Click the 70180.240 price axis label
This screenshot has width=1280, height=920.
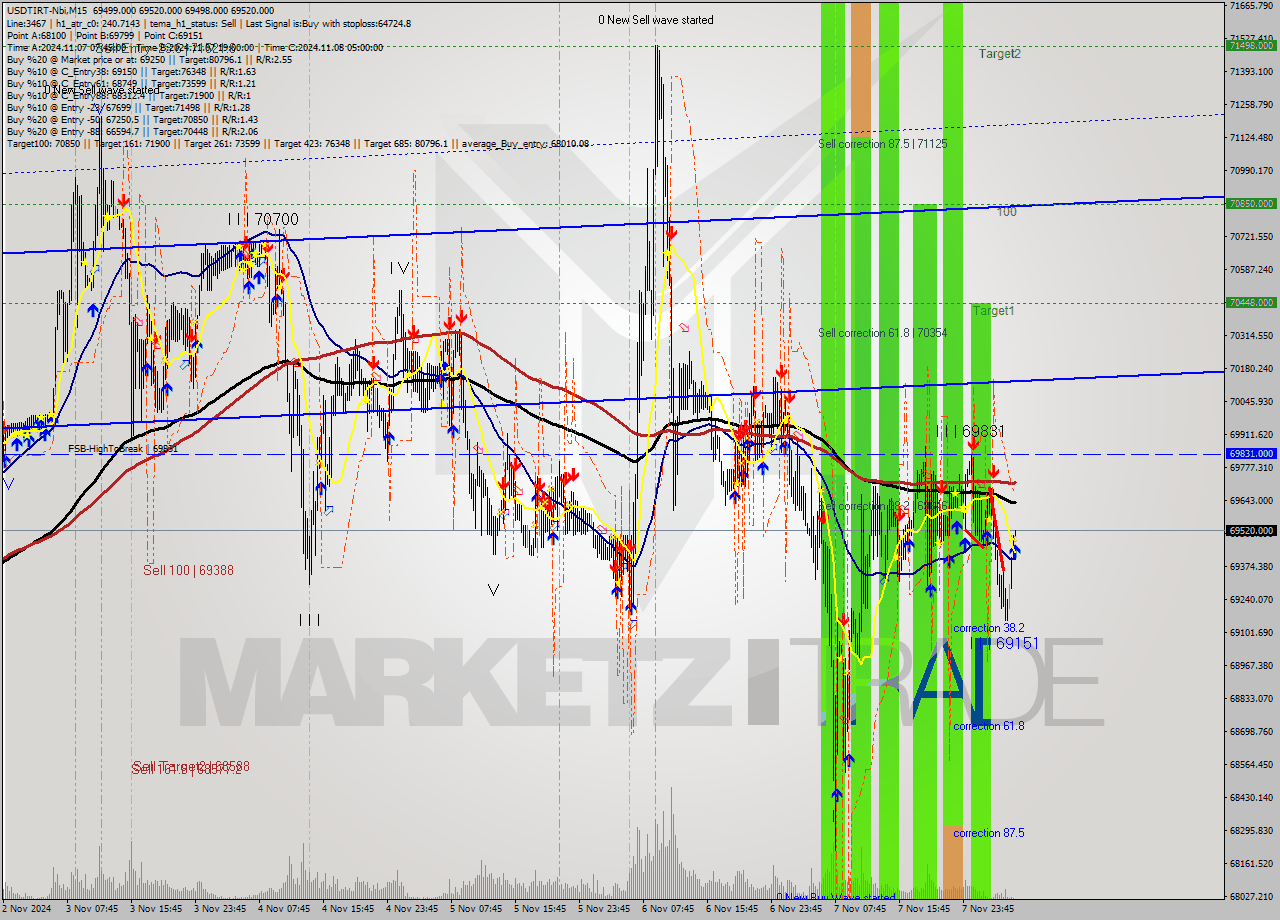(x=1251, y=369)
